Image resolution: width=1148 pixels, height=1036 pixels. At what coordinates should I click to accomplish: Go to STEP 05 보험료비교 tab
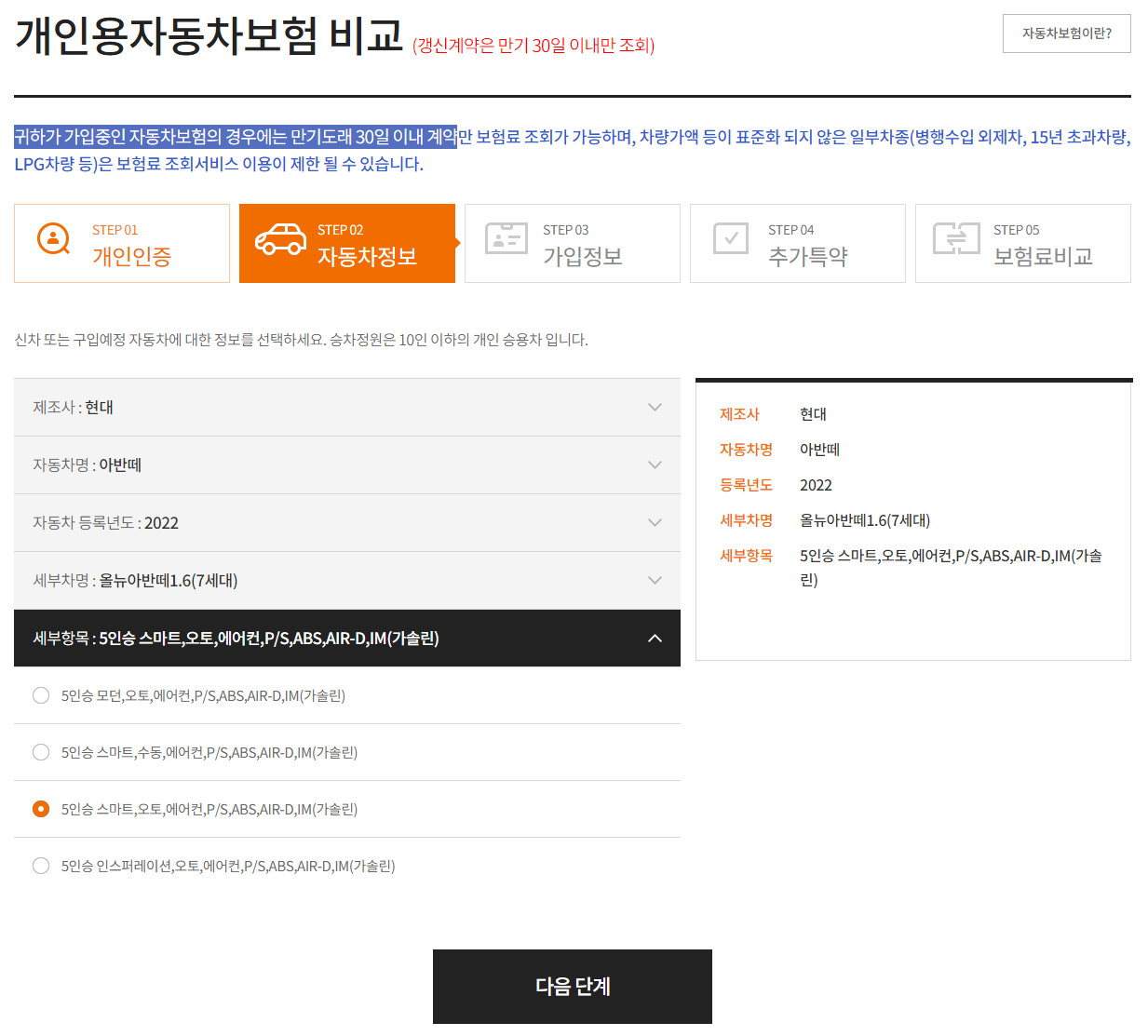(1023, 244)
